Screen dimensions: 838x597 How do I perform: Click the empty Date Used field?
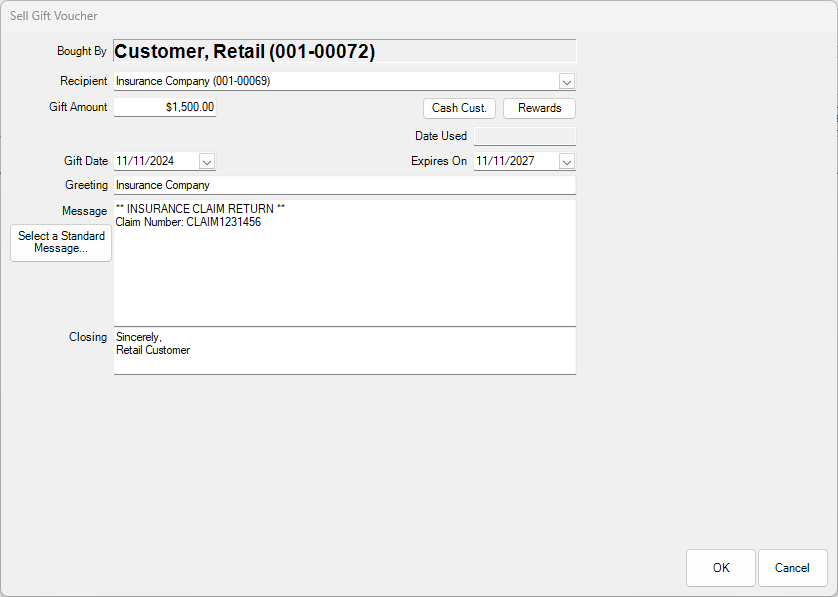(x=524, y=136)
